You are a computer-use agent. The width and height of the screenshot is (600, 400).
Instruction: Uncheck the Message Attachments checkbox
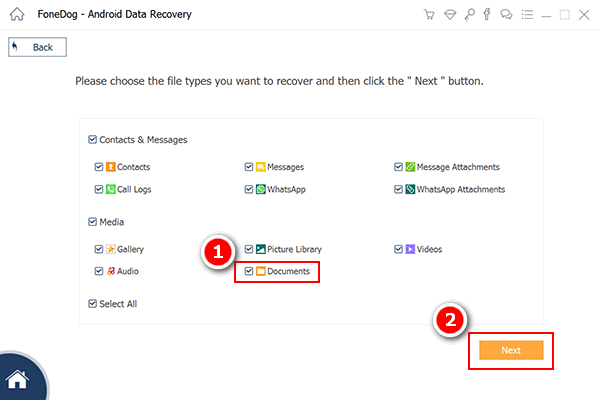tap(398, 167)
